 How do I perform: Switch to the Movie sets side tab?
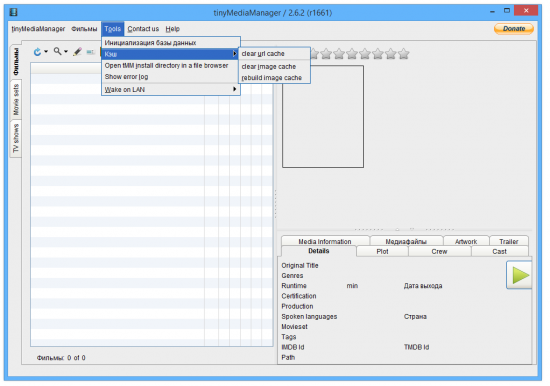(x=16, y=100)
